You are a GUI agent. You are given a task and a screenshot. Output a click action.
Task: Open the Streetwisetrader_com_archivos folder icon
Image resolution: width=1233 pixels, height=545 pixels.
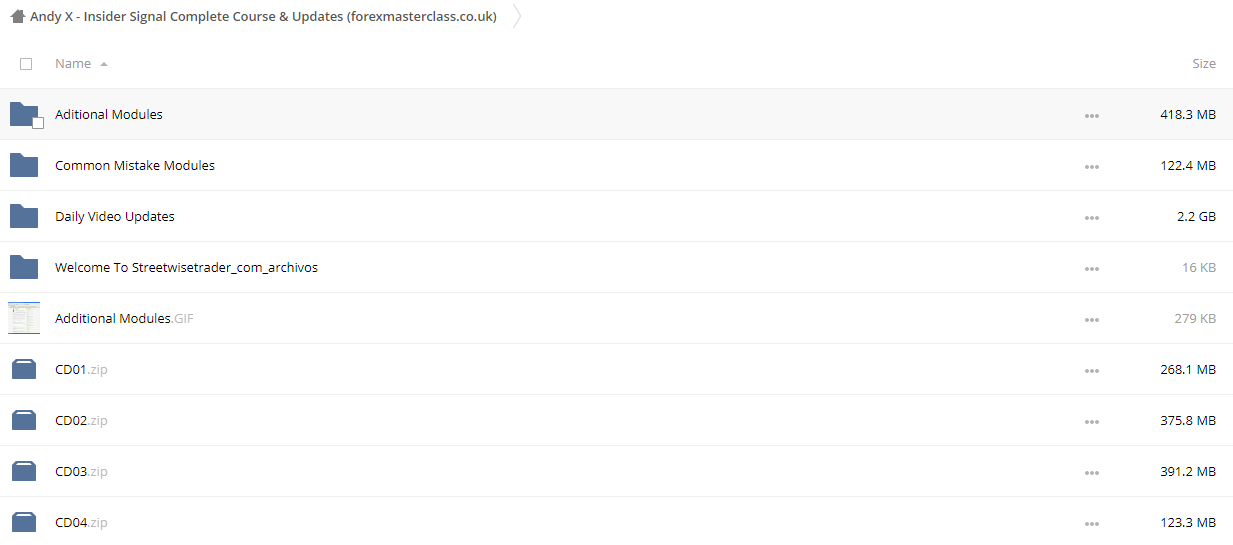(x=24, y=267)
